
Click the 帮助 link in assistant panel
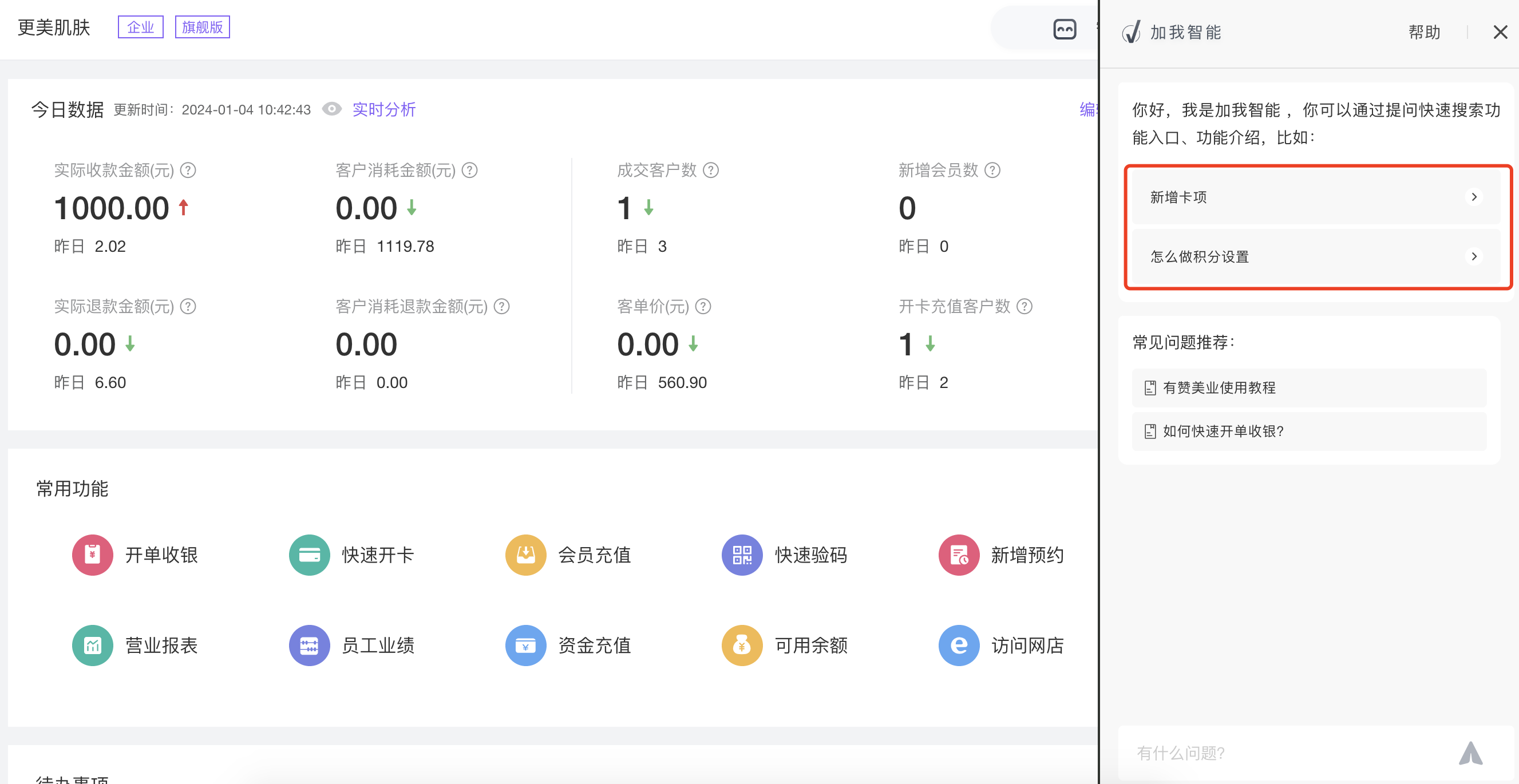click(1424, 32)
